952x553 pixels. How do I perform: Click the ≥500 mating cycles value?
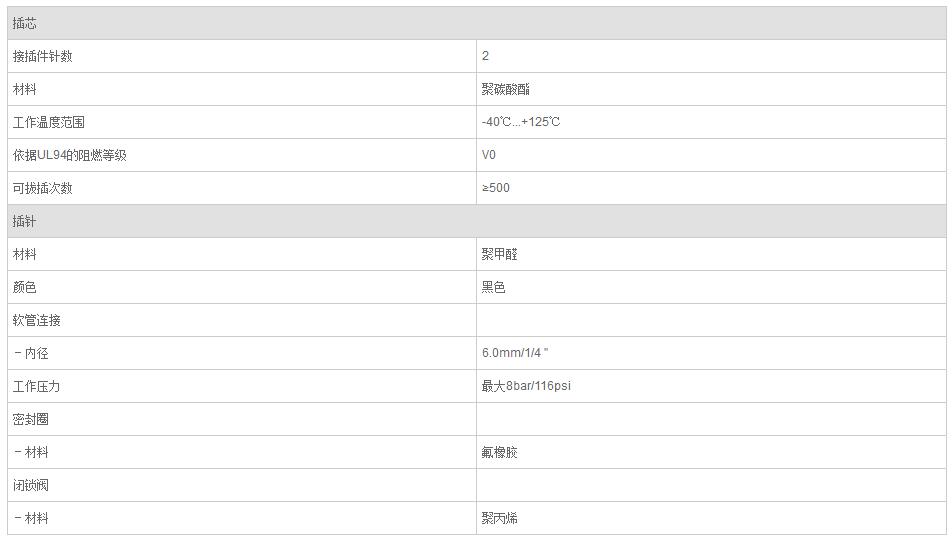pos(496,188)
